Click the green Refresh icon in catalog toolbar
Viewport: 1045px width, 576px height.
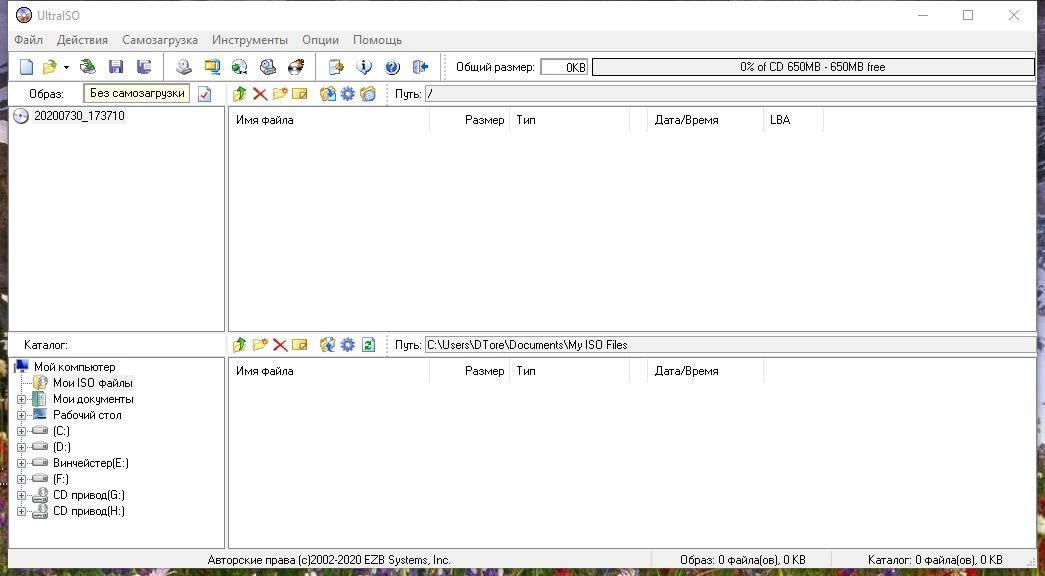coord(368,345)
